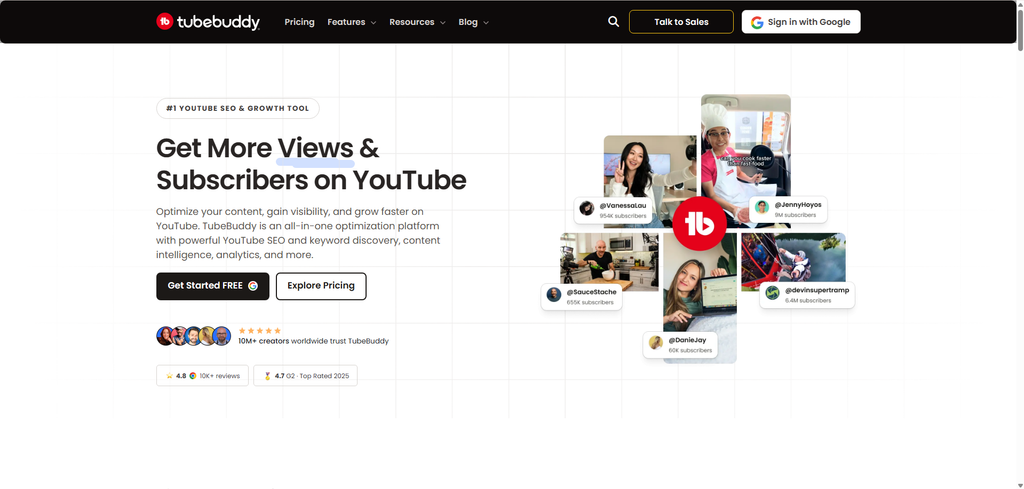Click the '655K subscribers' text
The image size is (1024, 489).
tap(590, 302)
